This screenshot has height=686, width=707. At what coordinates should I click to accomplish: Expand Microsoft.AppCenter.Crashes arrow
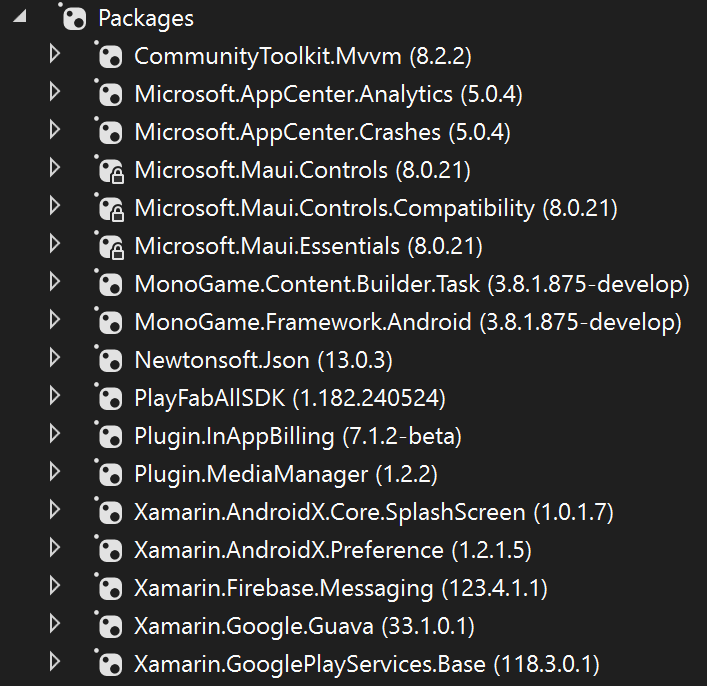(x=55, y=130)
